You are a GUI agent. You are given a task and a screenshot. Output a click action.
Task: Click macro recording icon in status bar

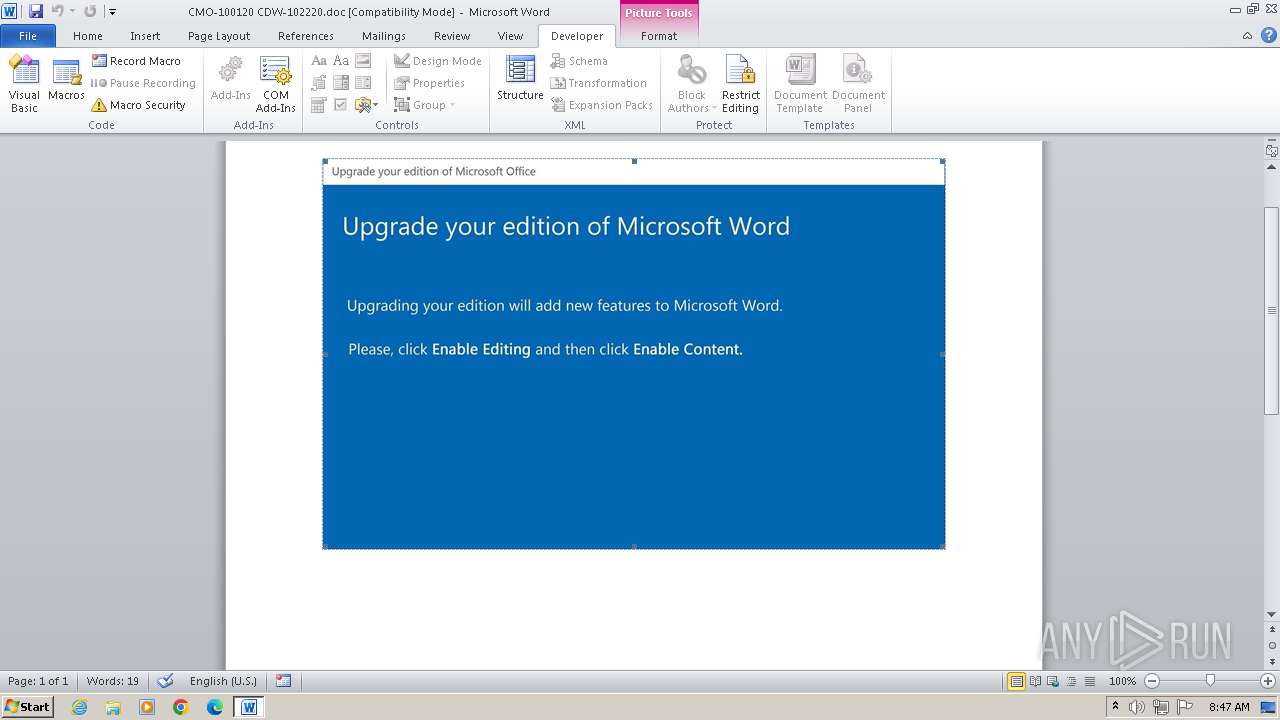pos(284,681)
